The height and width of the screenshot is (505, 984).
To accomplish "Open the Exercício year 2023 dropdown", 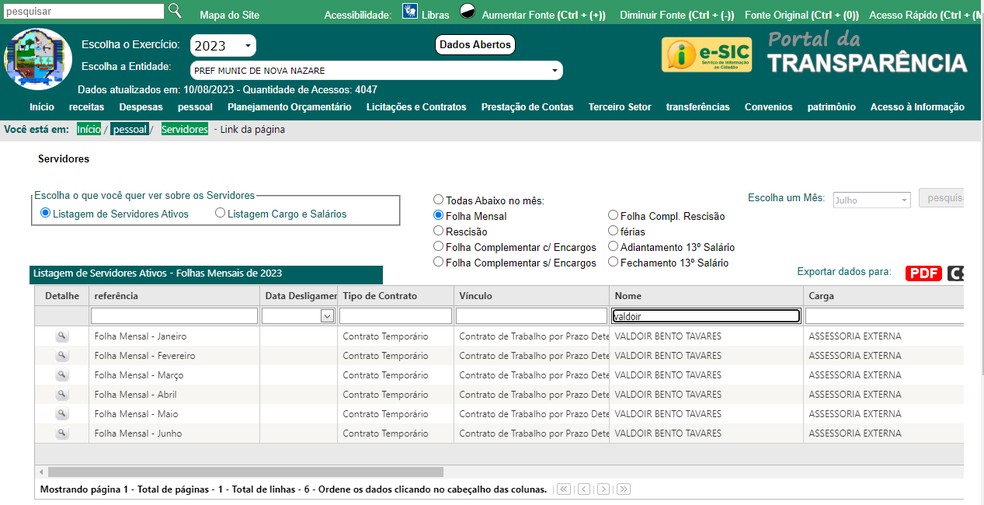I will (223, 46).
